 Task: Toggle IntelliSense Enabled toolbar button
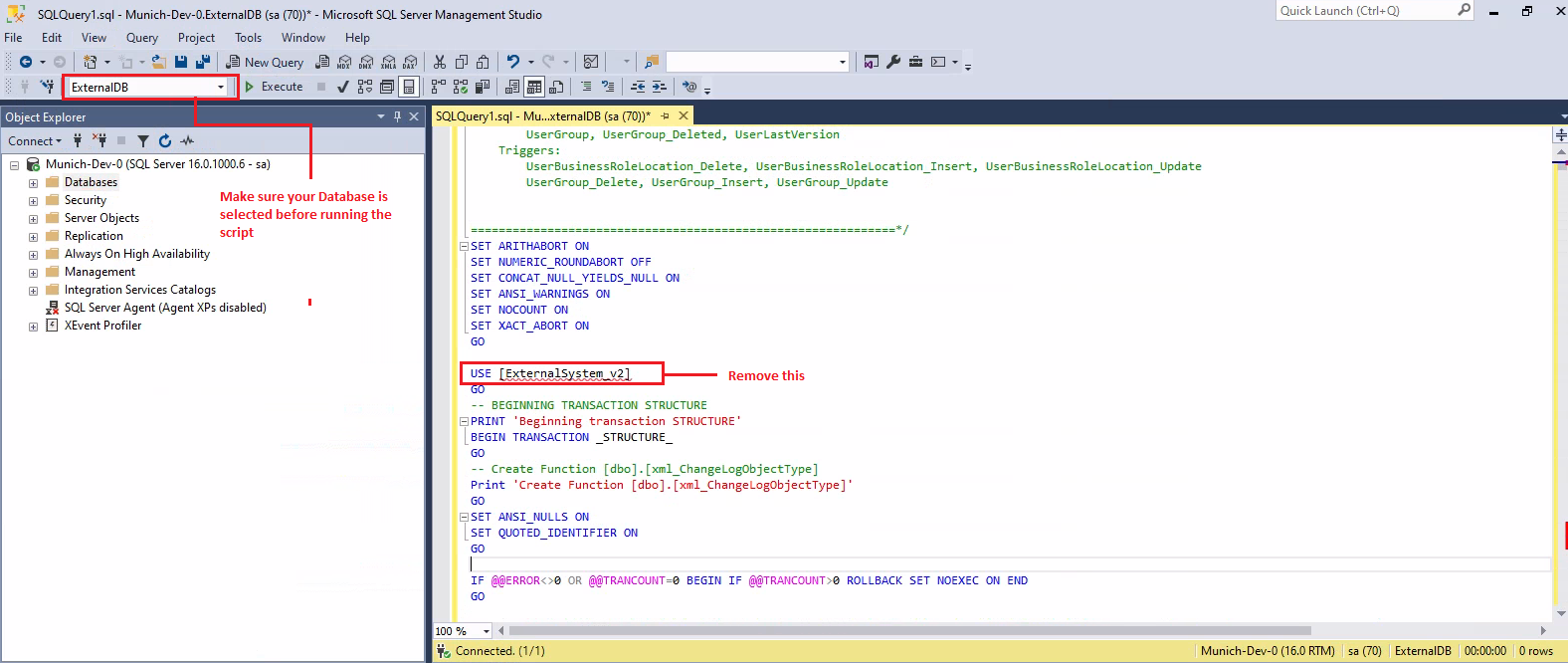(x=408, y=87)
